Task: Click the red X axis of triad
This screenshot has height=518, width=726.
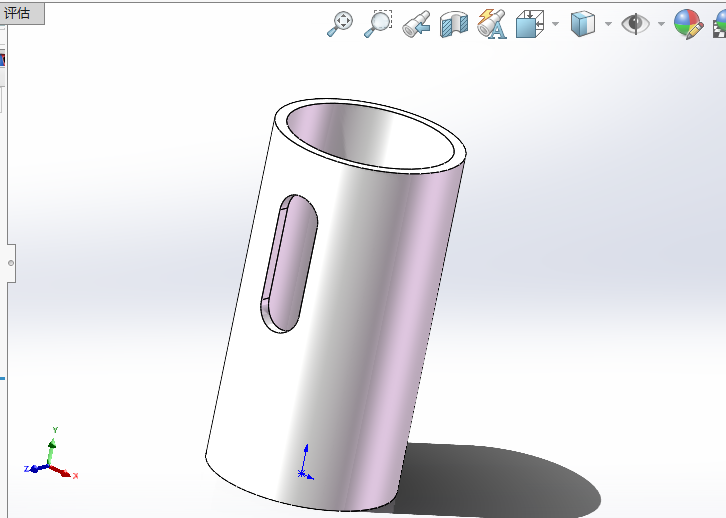Action: pyautogui.click(x=63, y=472)
